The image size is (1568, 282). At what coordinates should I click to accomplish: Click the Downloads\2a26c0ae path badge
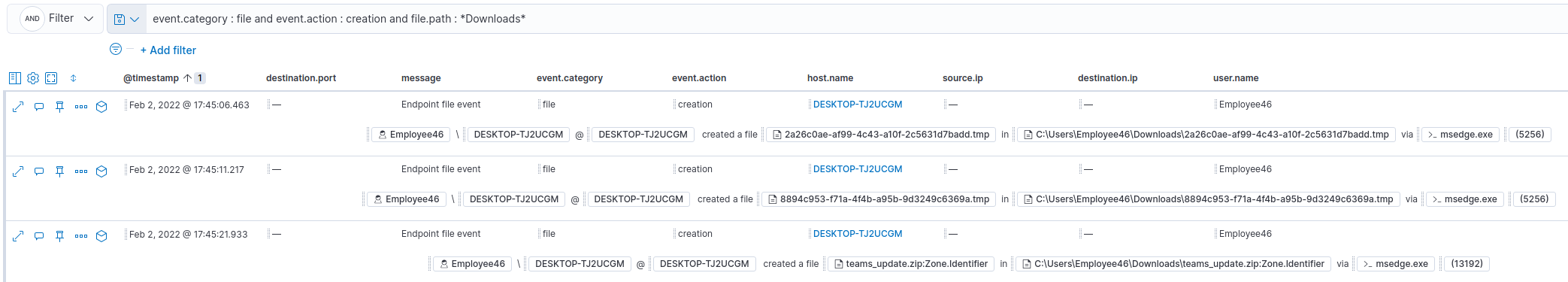[1206, 135]
